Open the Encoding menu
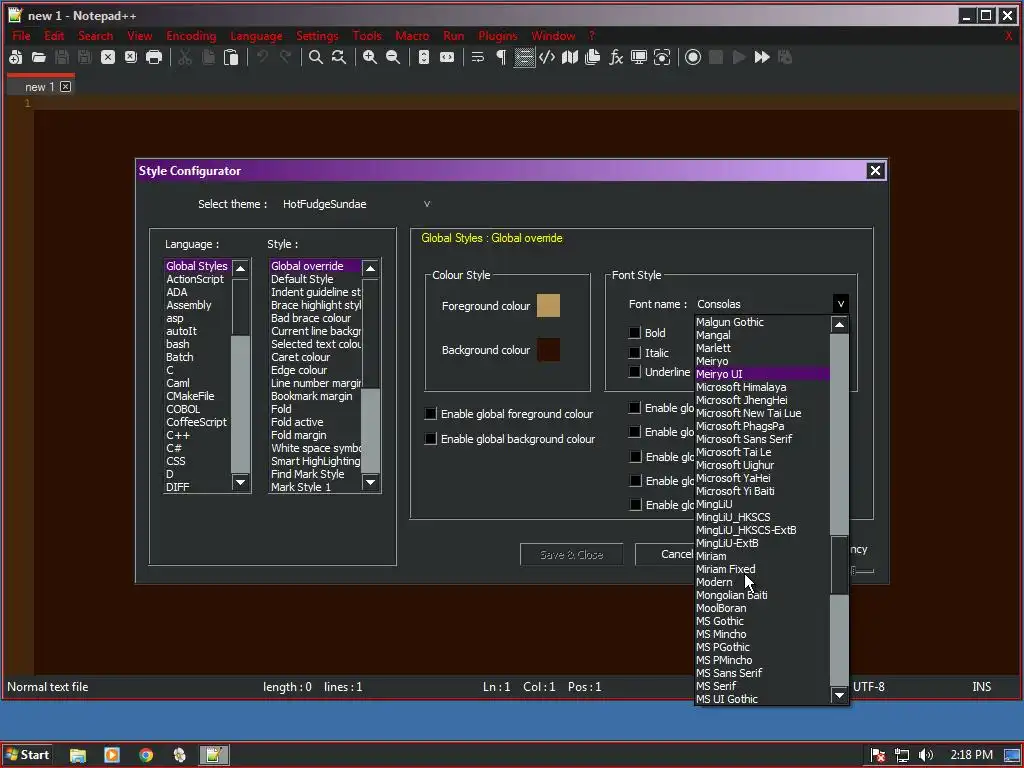1024x768 pixels. point(191,36)
